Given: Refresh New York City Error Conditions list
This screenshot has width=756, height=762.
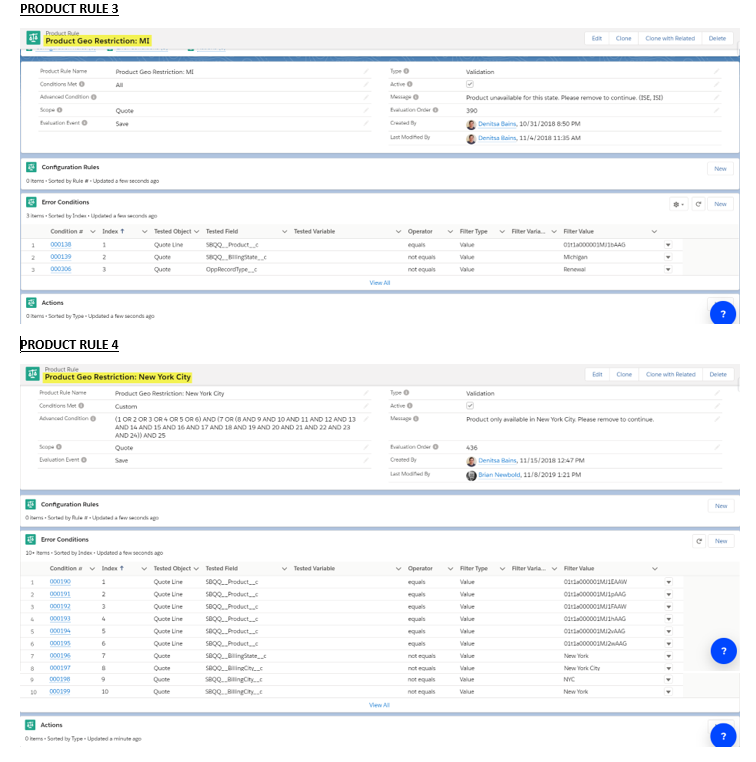Looking at the screenshot, I should click(699, 540).
